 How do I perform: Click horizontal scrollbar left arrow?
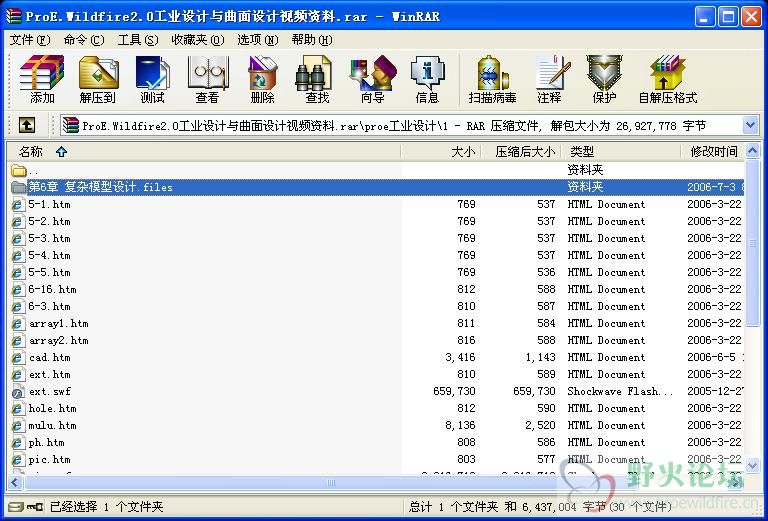pos(15,482)
